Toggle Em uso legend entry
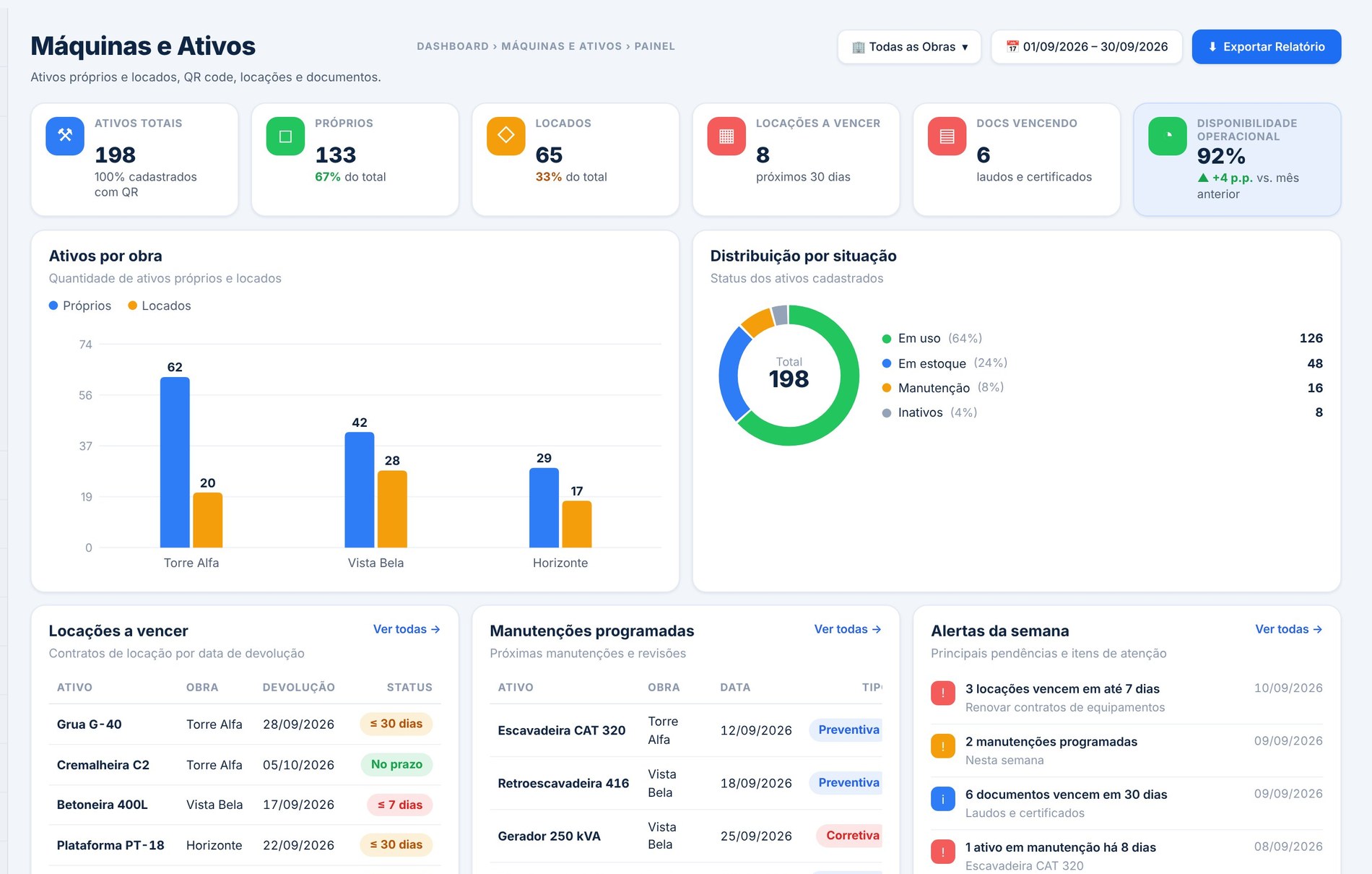The image size is (1372, 874). (932, 338)
